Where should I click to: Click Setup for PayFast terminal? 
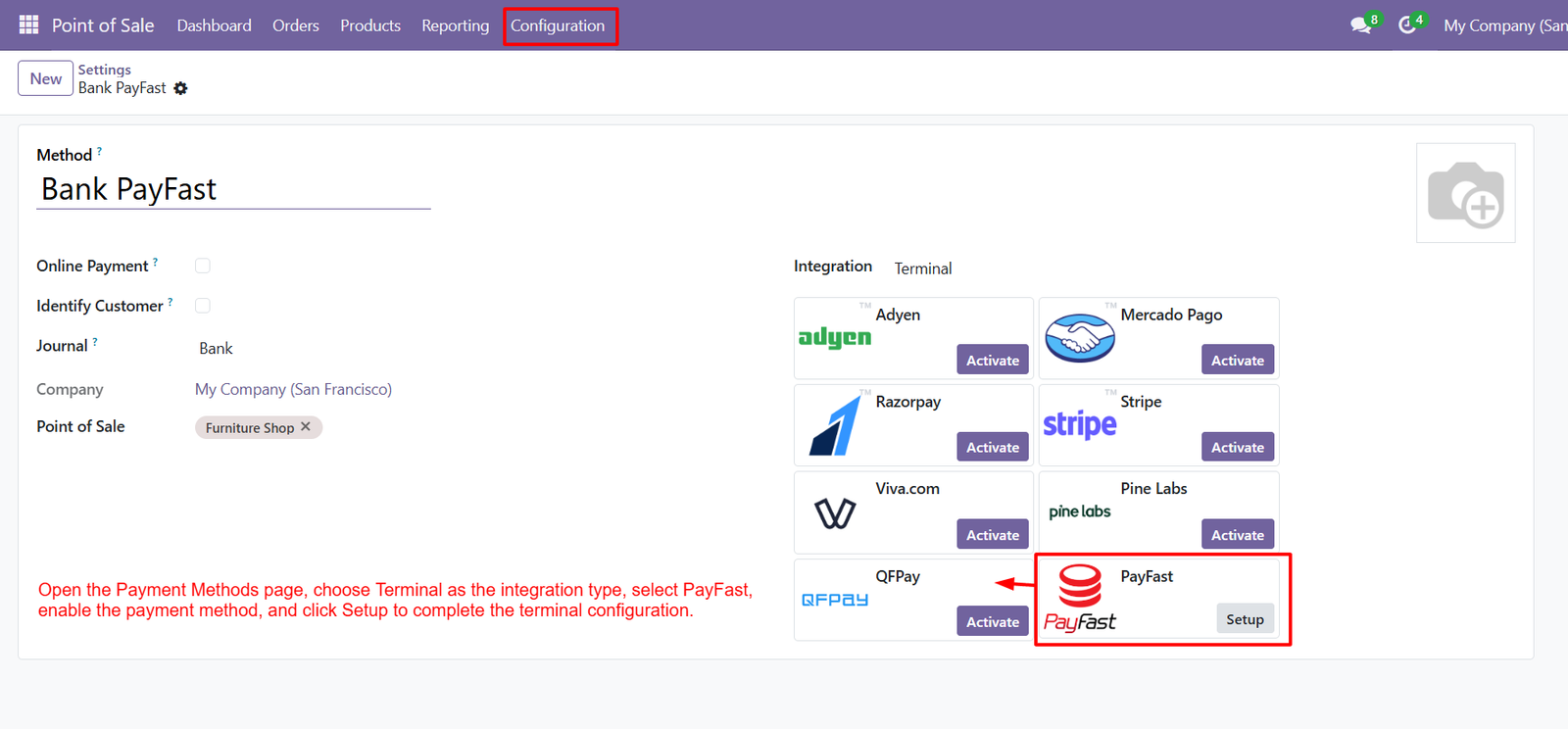click(1245, 619)
